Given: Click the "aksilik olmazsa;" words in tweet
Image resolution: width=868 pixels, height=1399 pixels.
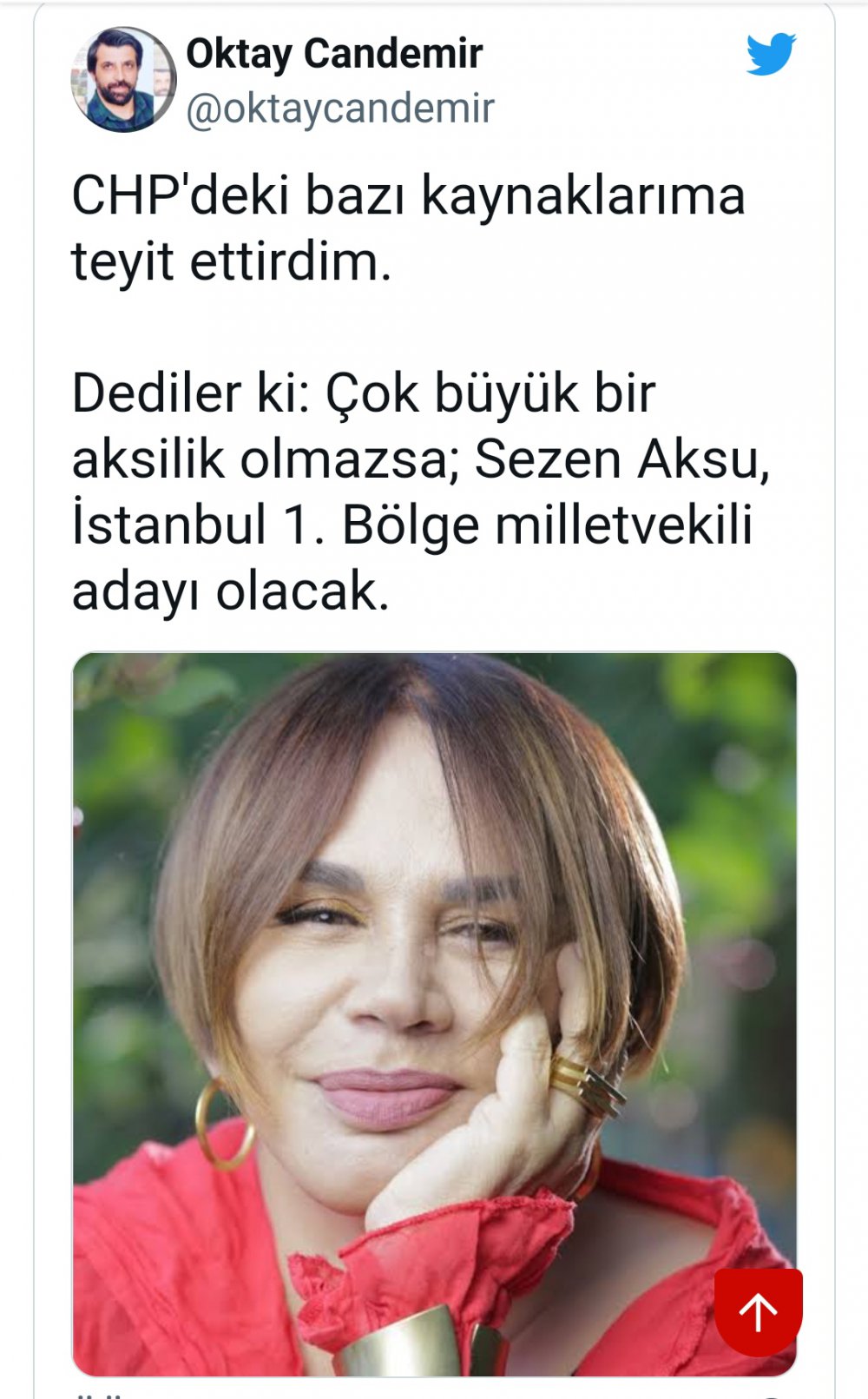Looking at the screenshot, I should click(x=266, y=459).
